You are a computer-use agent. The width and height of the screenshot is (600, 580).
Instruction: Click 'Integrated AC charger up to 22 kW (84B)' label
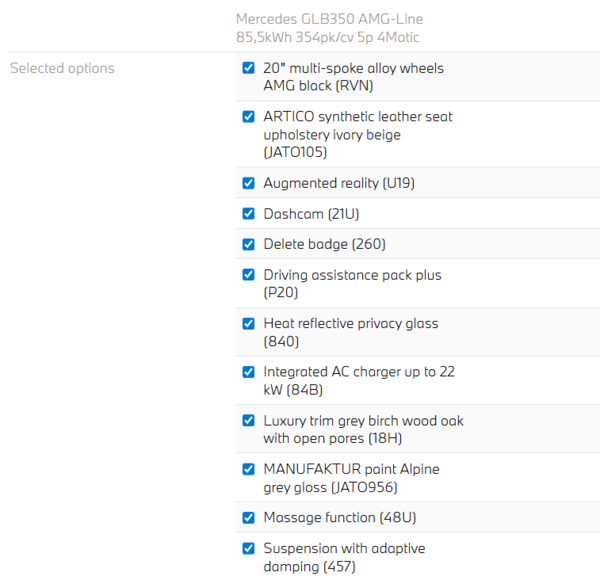[359, 381]
